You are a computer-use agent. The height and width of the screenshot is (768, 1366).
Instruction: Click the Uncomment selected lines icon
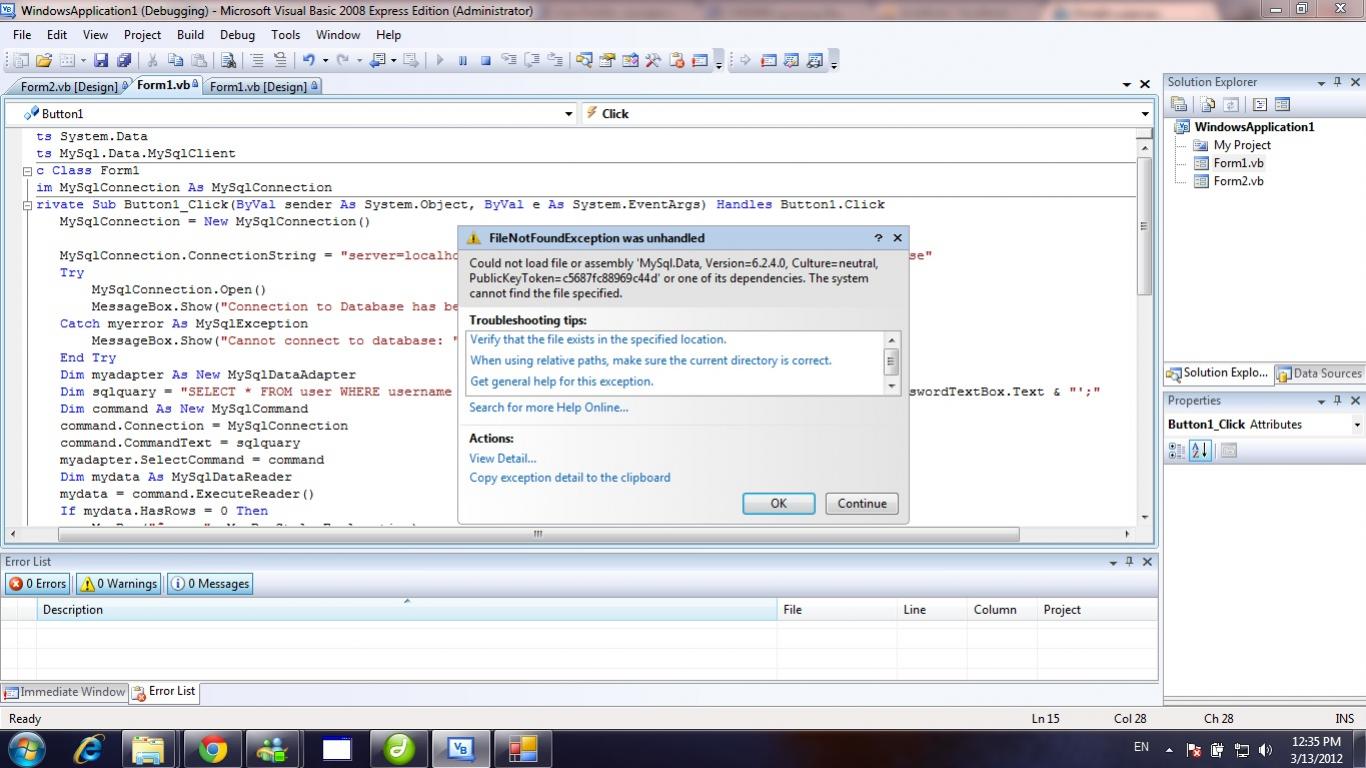click(x=280, y=61)
